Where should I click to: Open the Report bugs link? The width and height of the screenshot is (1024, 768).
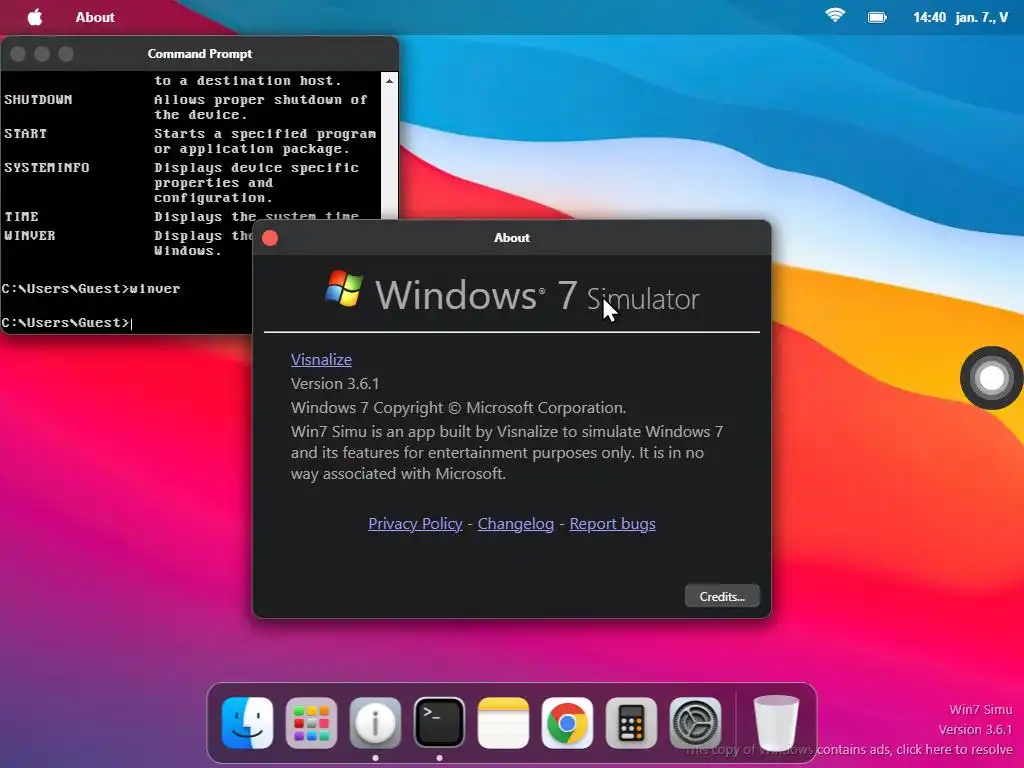(613, 524)
